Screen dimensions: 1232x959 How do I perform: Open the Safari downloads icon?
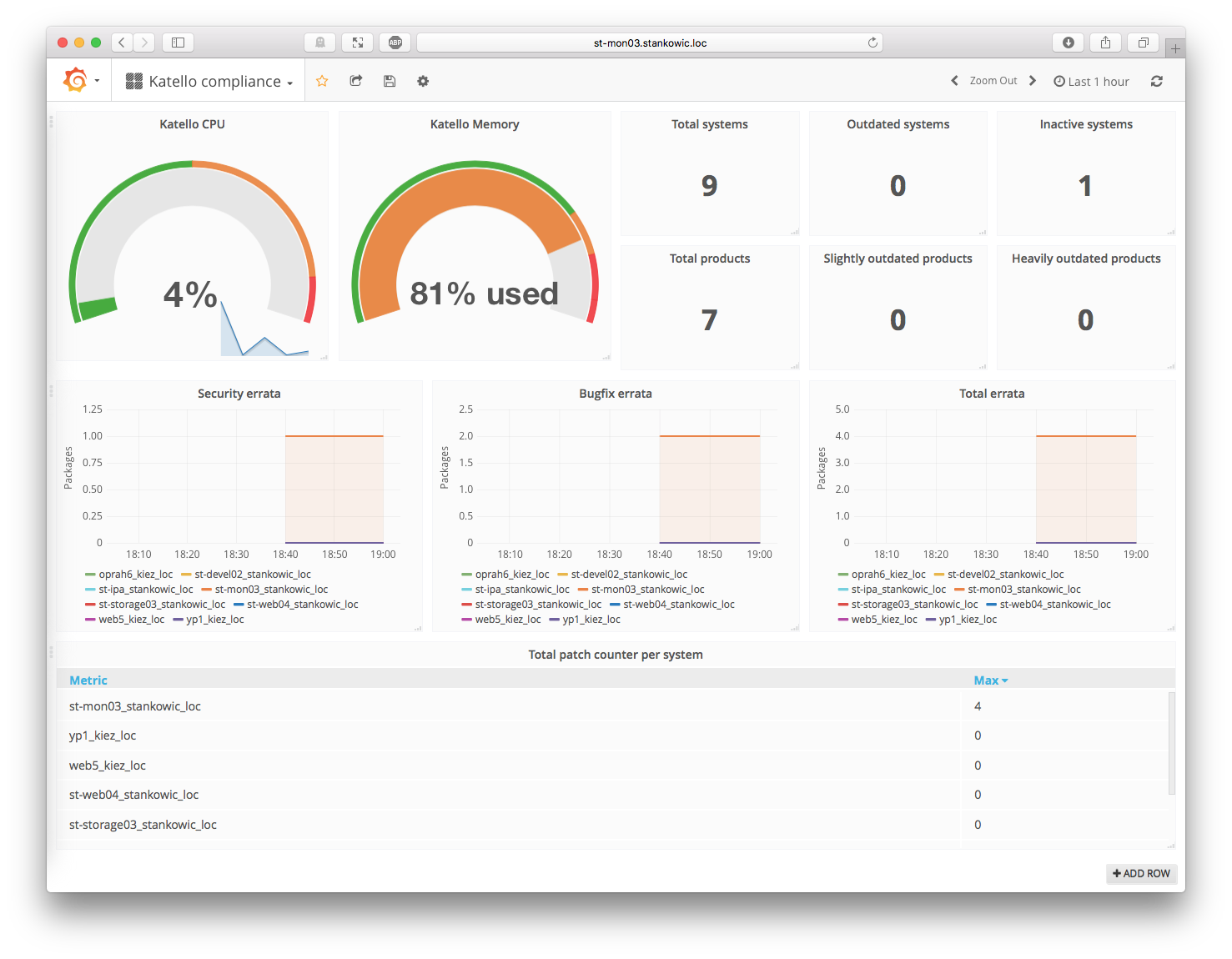click(1069, 43)
